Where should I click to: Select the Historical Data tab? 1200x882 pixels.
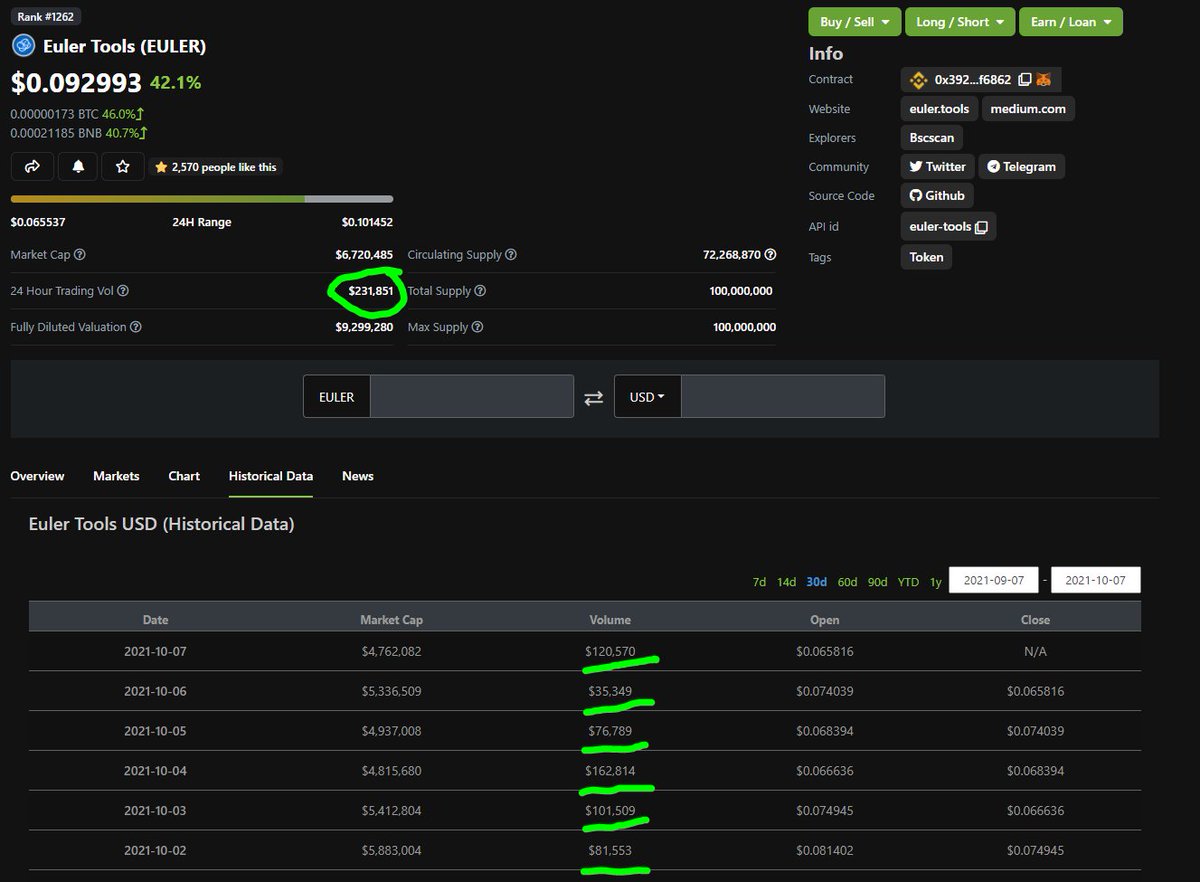coord(271,476)
